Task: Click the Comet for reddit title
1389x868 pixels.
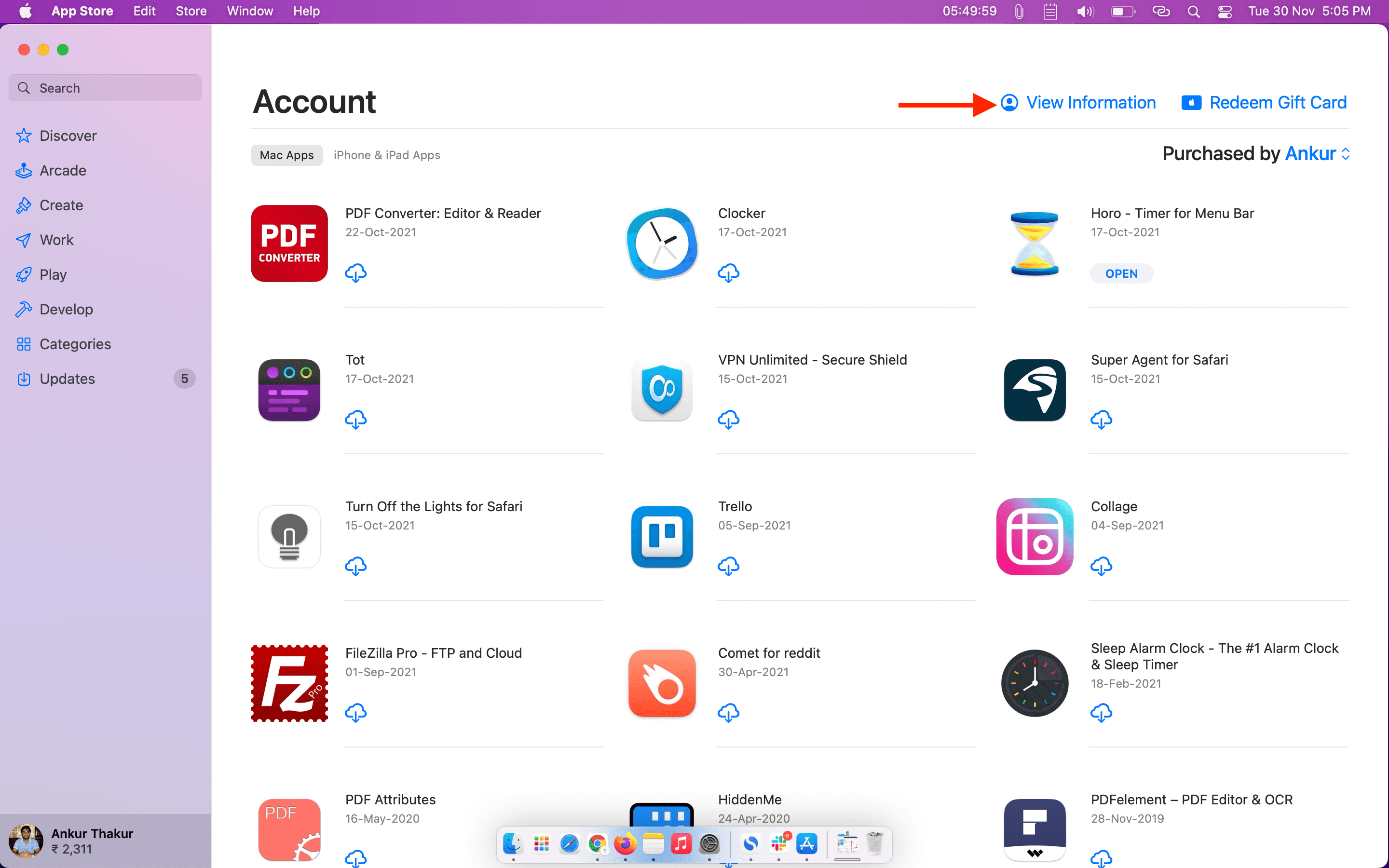Action: tap(769, 653)
